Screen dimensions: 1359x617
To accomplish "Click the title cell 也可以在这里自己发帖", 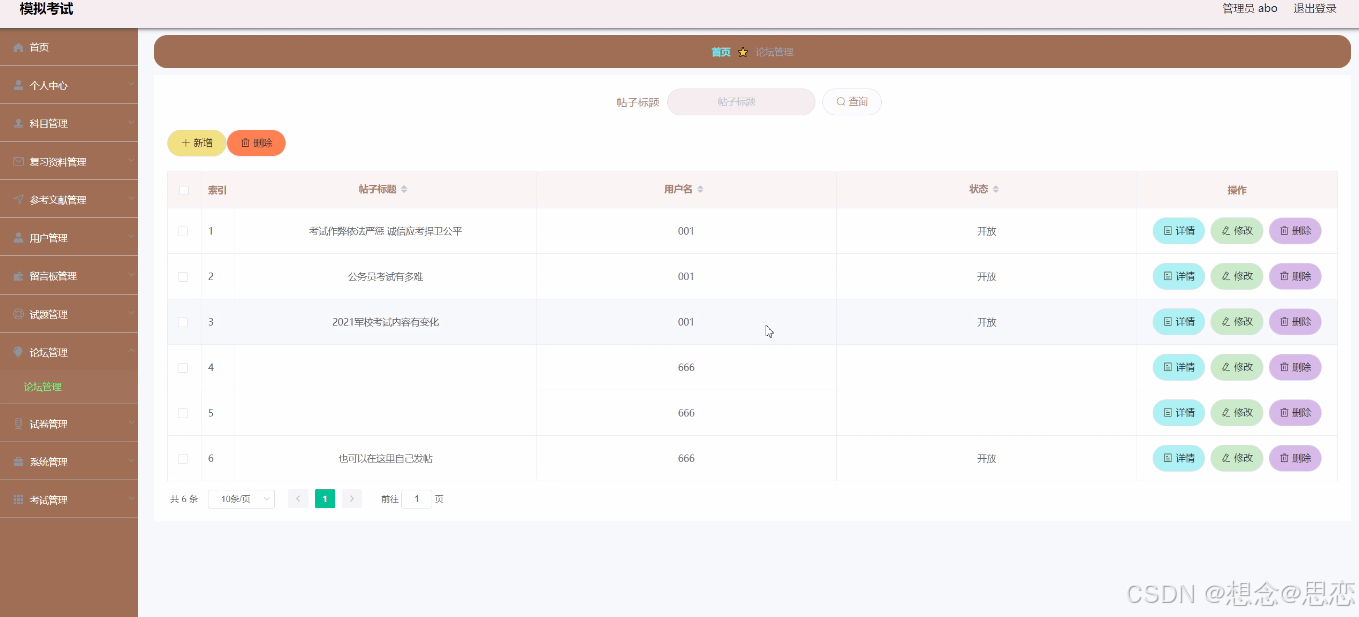I will tap(385, 458).
